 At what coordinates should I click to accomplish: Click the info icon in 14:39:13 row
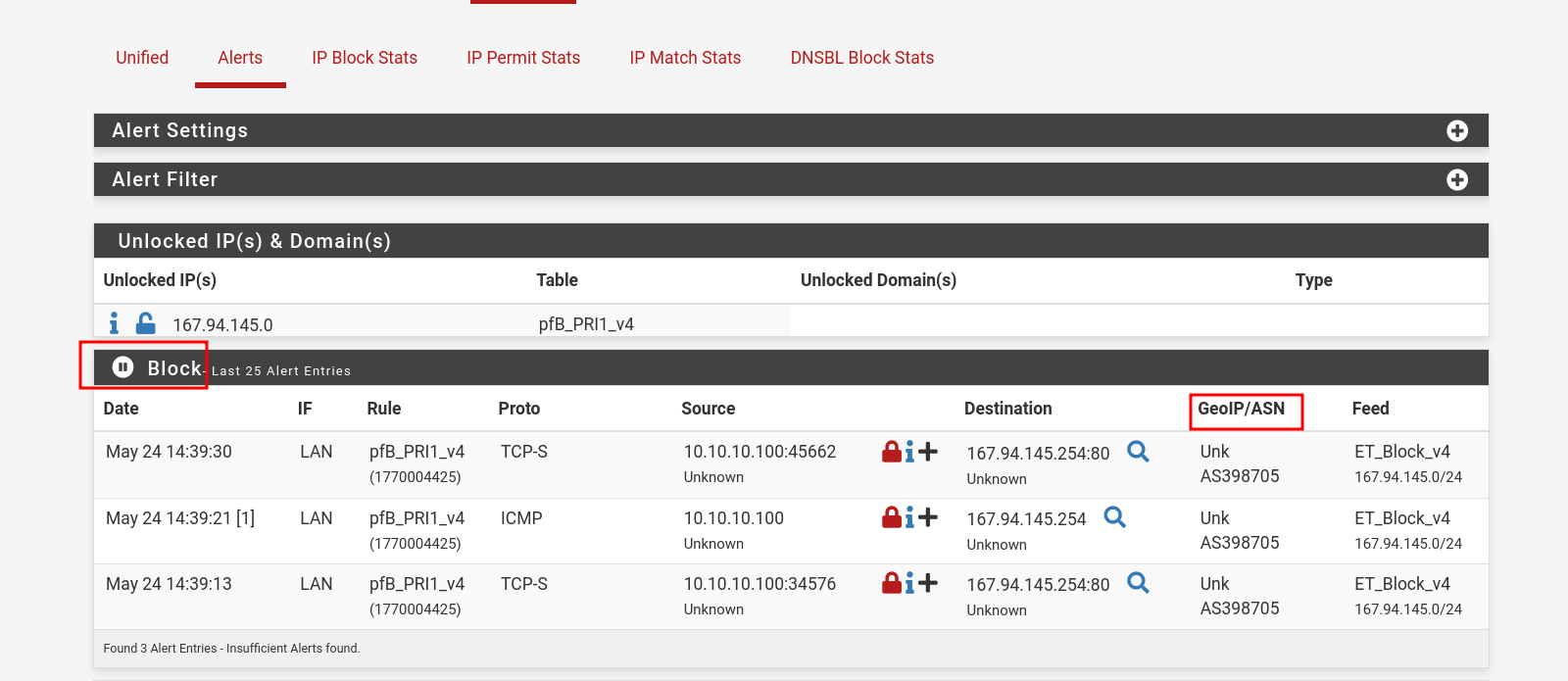click(909, 583)
